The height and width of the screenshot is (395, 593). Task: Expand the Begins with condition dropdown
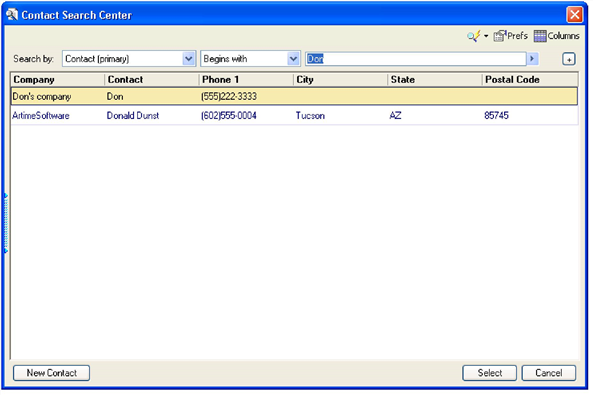click(x=293, y=59)
